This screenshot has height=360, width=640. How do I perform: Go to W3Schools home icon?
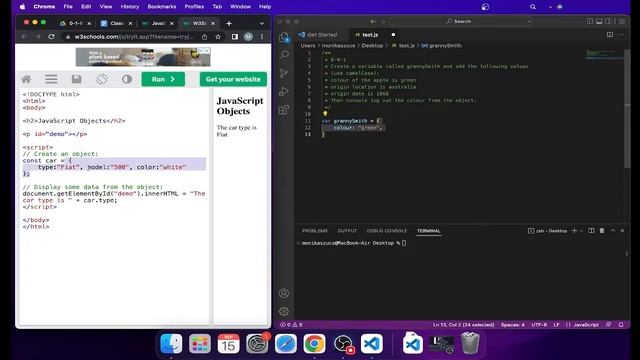coord(26,79)
